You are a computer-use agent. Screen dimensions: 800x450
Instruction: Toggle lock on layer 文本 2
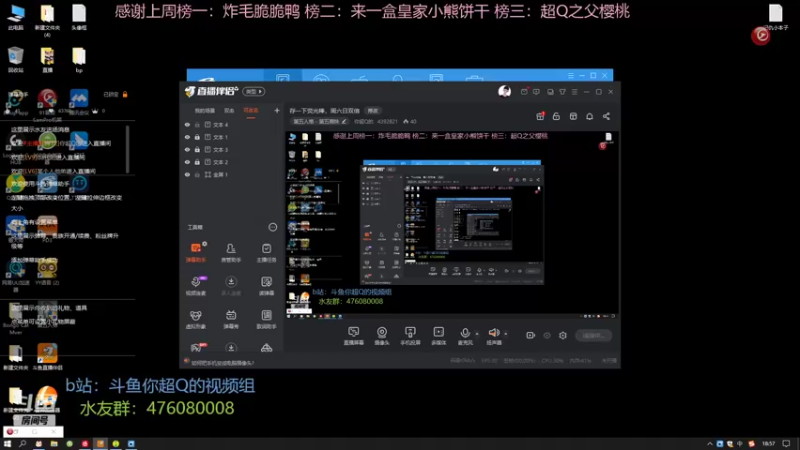(197, 162)
